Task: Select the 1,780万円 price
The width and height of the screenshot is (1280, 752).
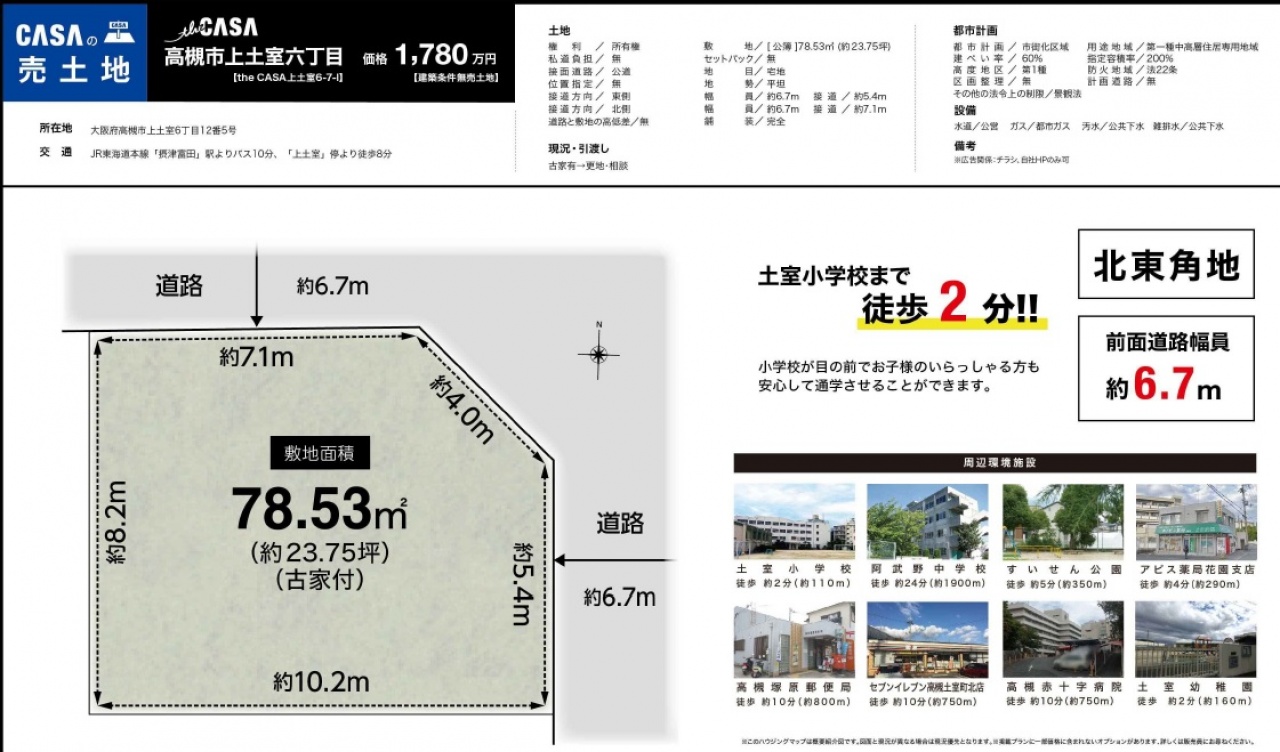Action: coord(447,56)
